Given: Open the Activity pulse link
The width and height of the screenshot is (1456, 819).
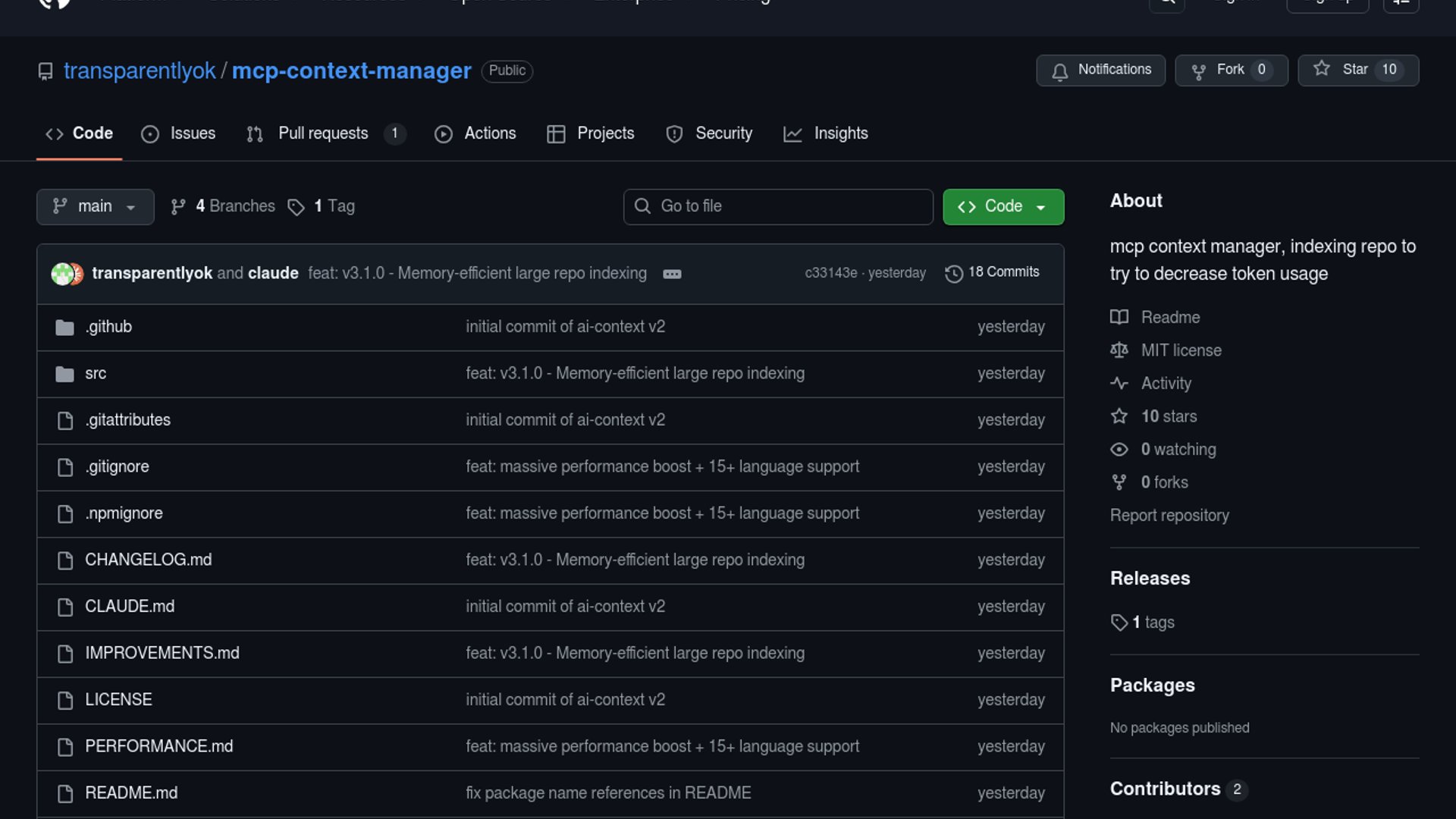Looking at the screenshot, I should [1166, 383].
